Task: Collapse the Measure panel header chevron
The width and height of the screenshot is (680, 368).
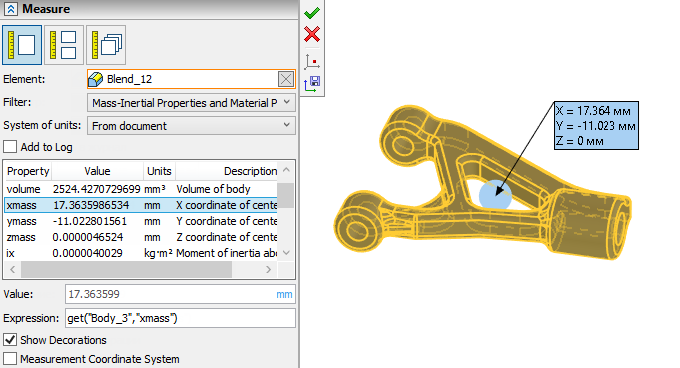Action: (11, 9)
